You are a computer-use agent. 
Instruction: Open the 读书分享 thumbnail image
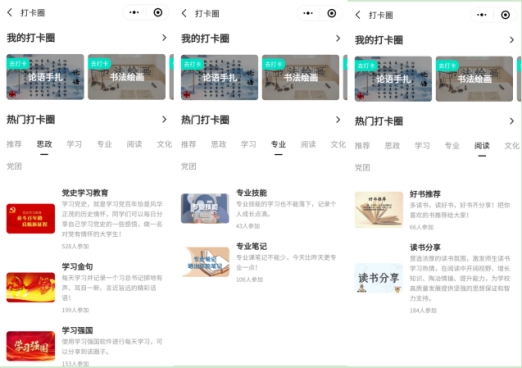click(379, 278)
